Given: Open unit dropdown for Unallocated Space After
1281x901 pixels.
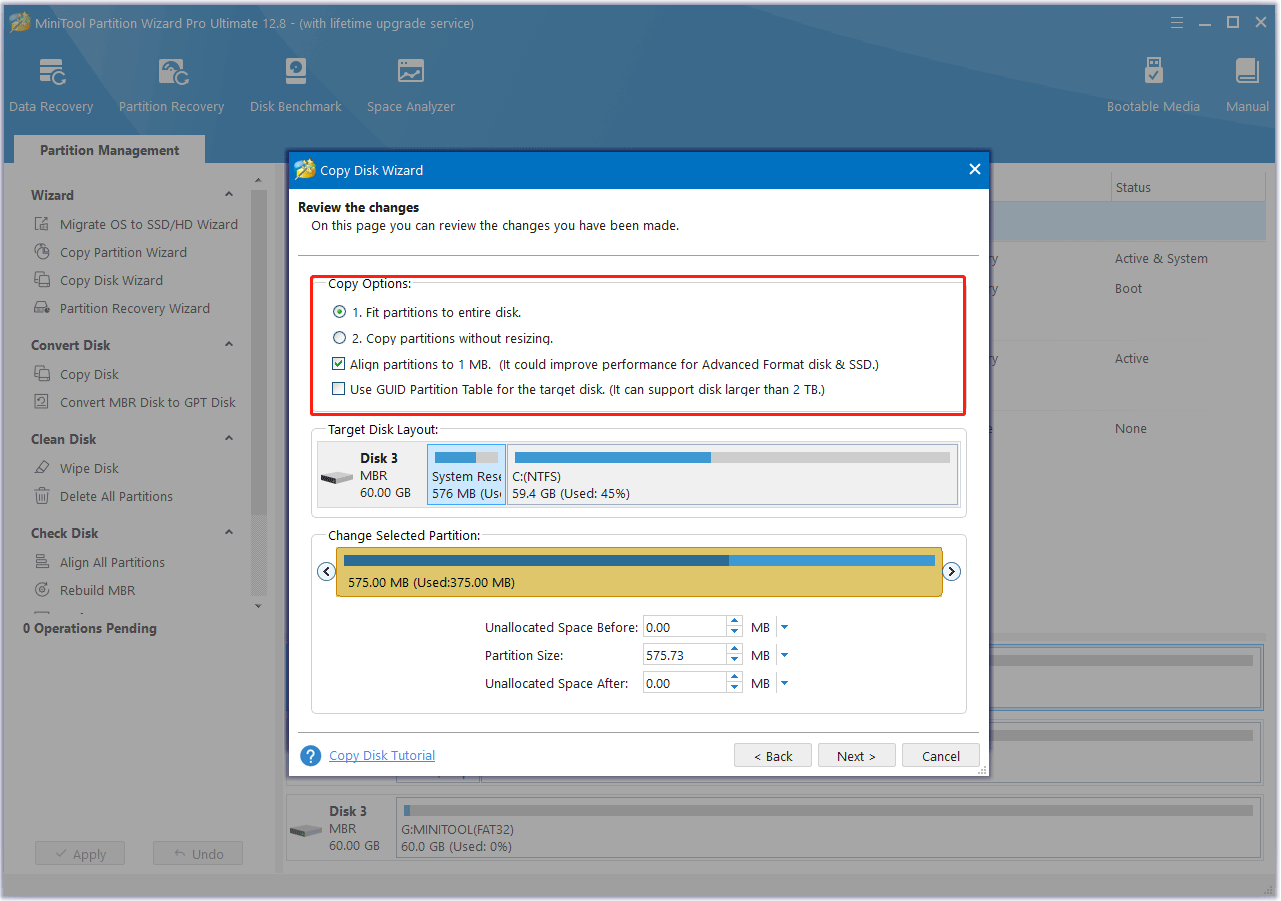Looking at the screenshot, I should click(x=784, y=683).
